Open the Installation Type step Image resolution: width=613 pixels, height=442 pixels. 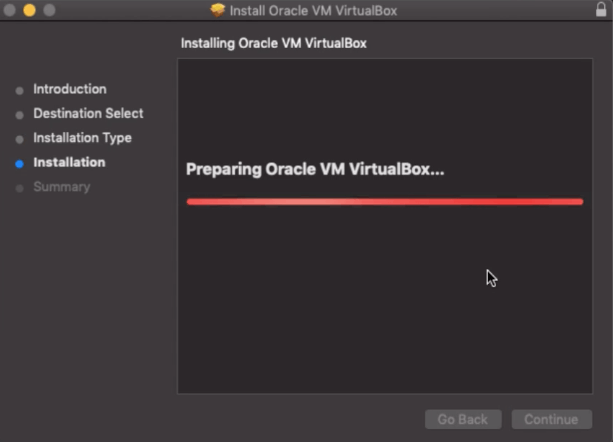tap(82, 138)
